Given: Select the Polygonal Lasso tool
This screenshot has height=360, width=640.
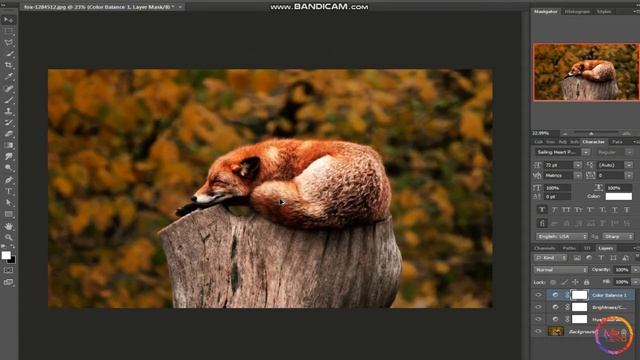Looking at the screenshot, I should click(x=8, y=42).
